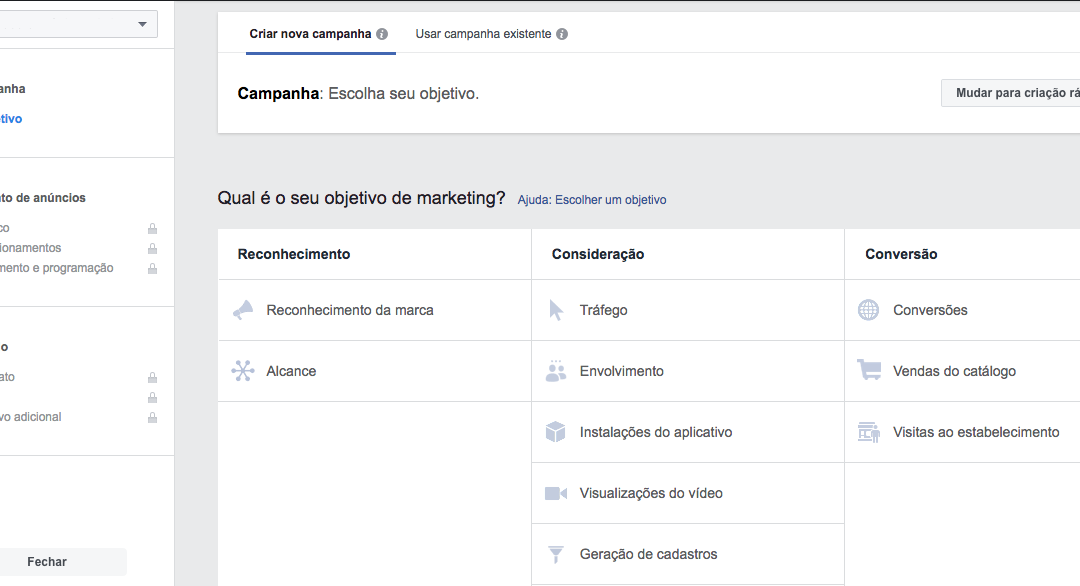The image size is (1080, 586).
Task: Pick Instalações do aplicativo objective
Action: 688,432
